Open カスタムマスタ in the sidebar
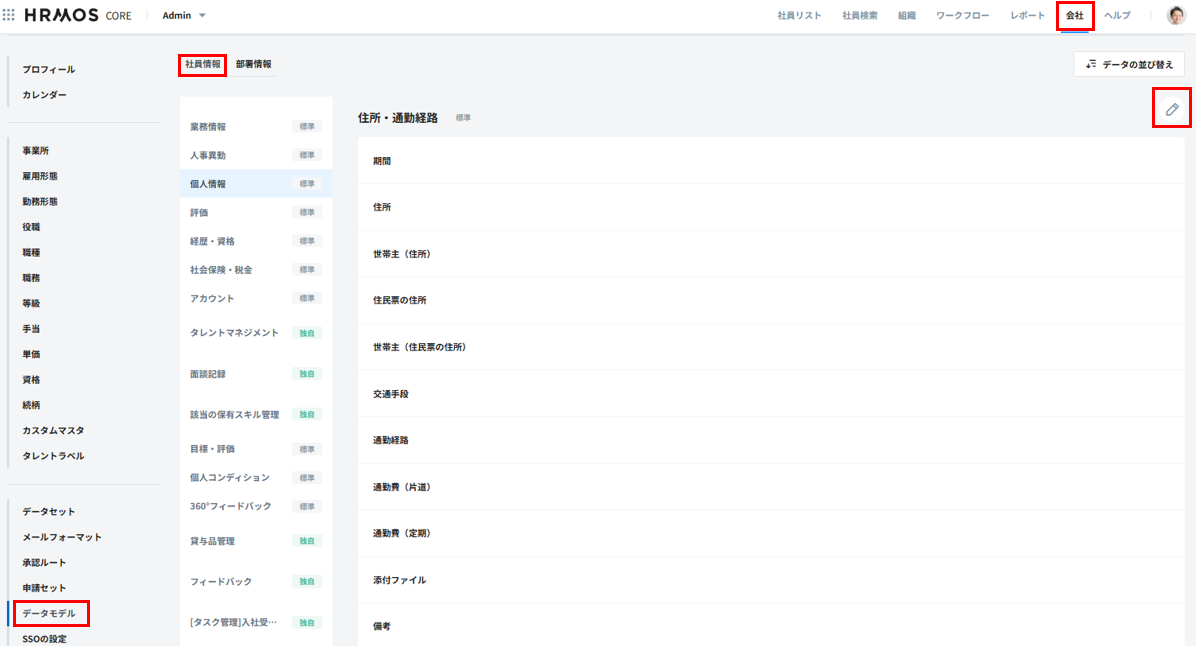 coord(53,430)
